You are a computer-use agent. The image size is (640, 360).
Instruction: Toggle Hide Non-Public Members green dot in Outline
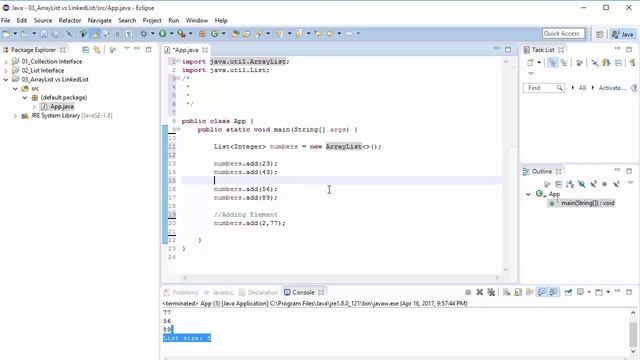pos(604,184)
